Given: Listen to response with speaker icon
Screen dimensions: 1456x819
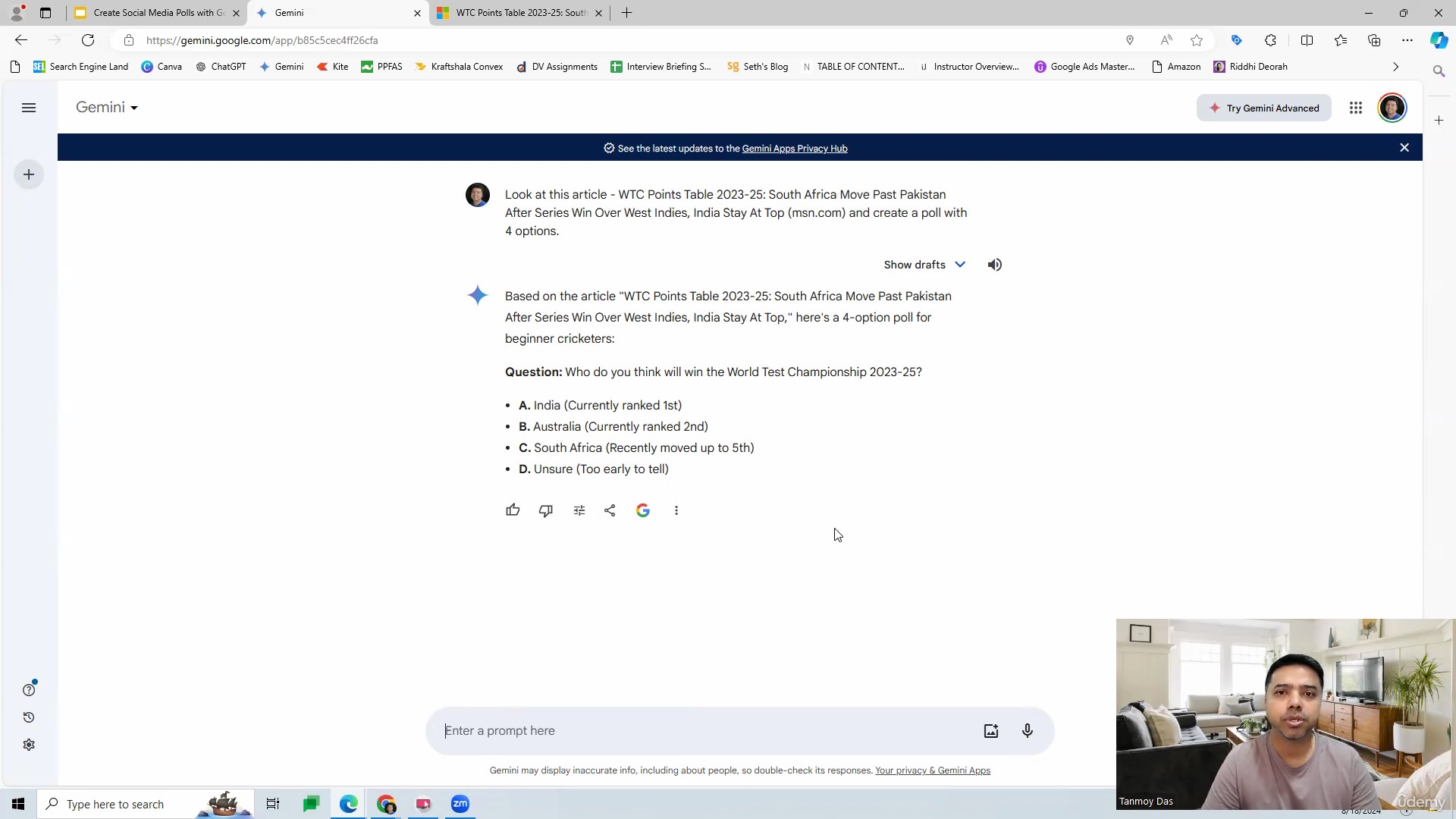Looking at the screenshot, I should 995,265.
